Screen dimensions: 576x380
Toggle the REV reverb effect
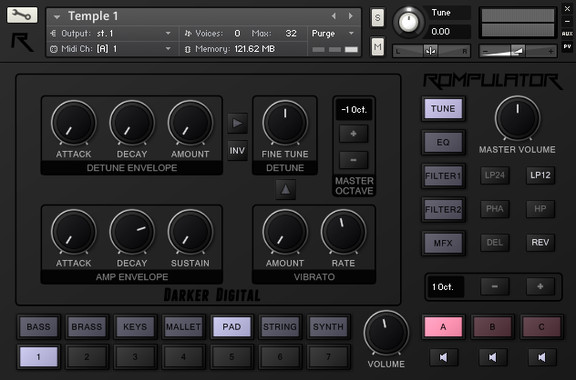coord(540,242)
